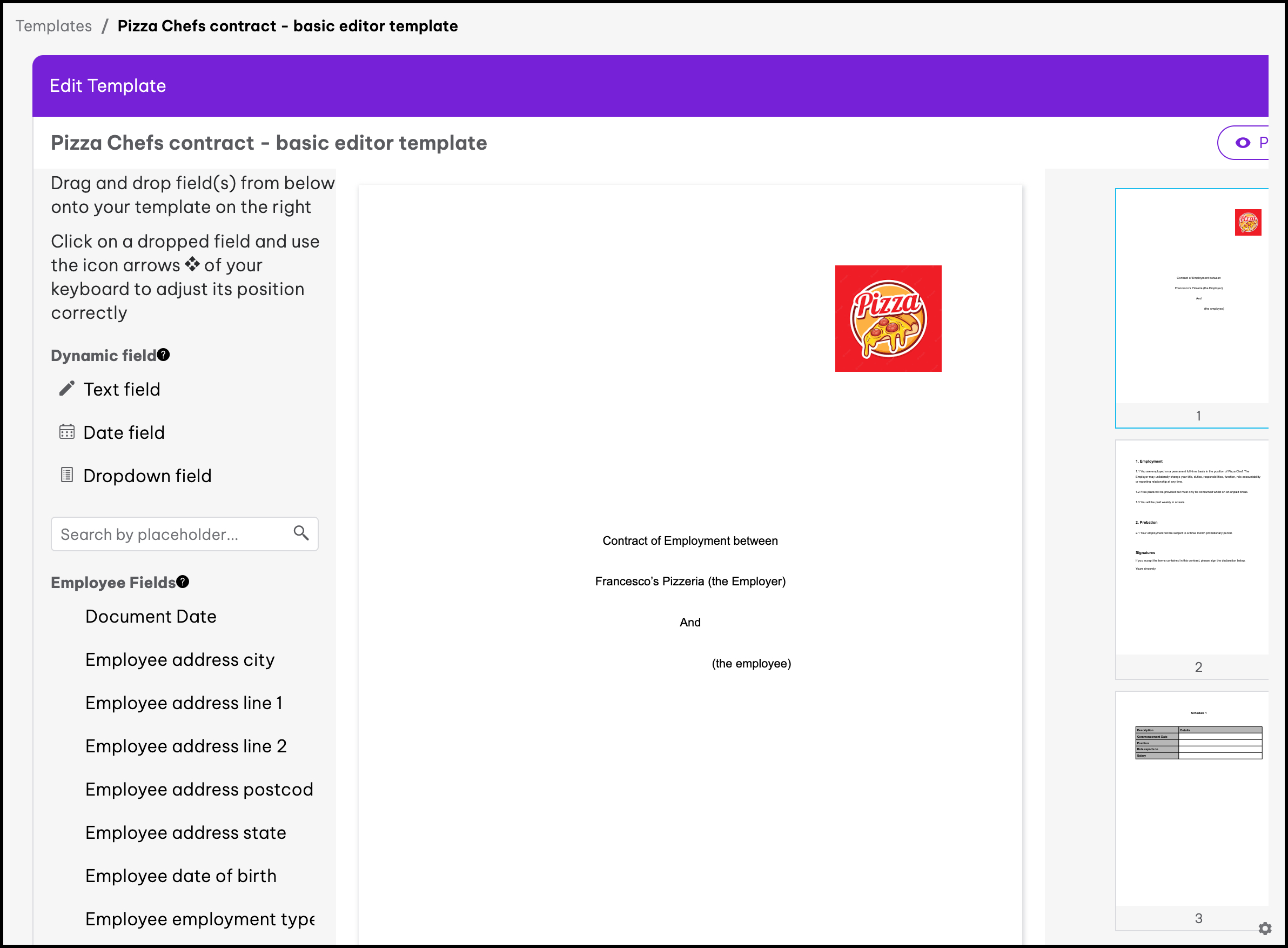Viewport: 1288px width, 948px height.
Task: Click the settings gear icon at bottom right
Action: tap(1265, 928)
